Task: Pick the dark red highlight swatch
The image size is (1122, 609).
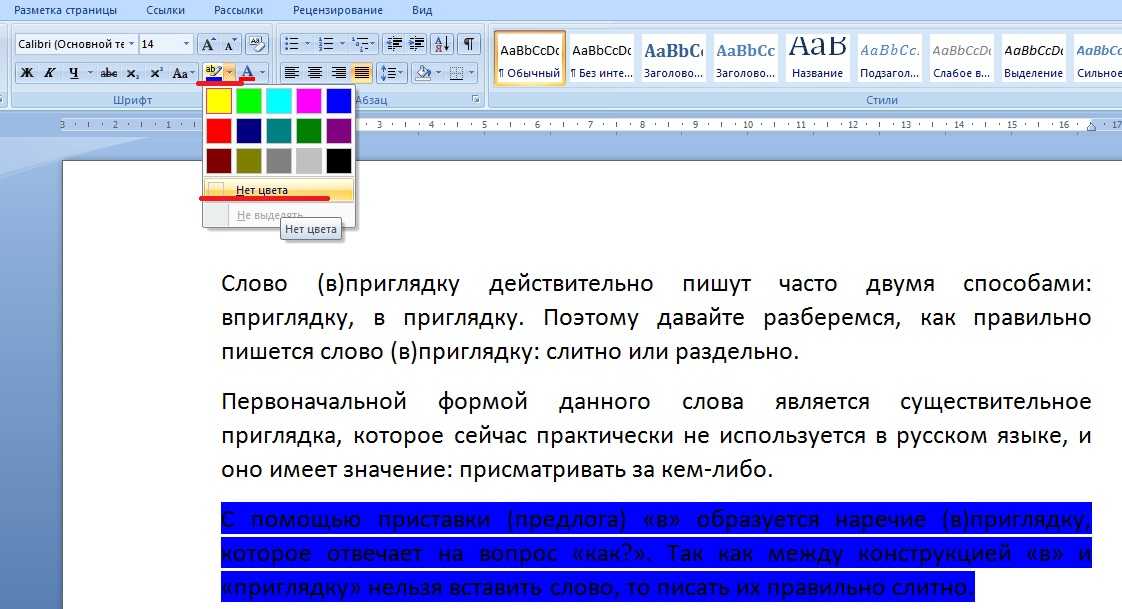Action: click(219, 161)
